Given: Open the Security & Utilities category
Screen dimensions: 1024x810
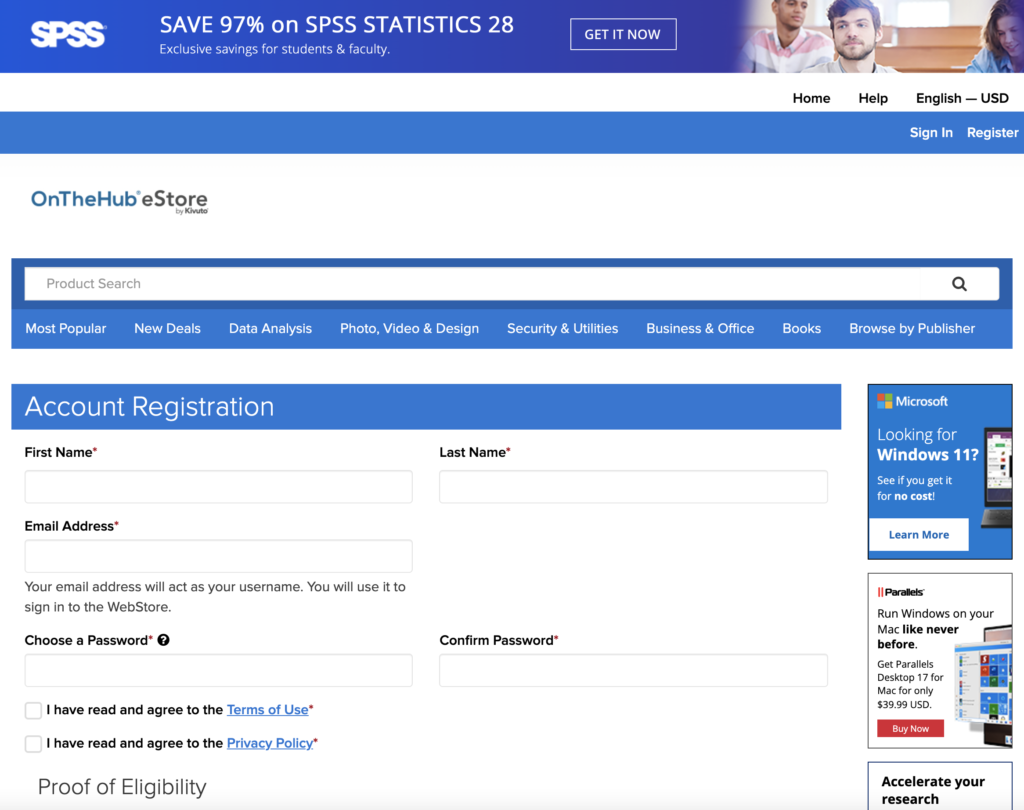Looking at the screenshot, I should [x=562, y=329].
